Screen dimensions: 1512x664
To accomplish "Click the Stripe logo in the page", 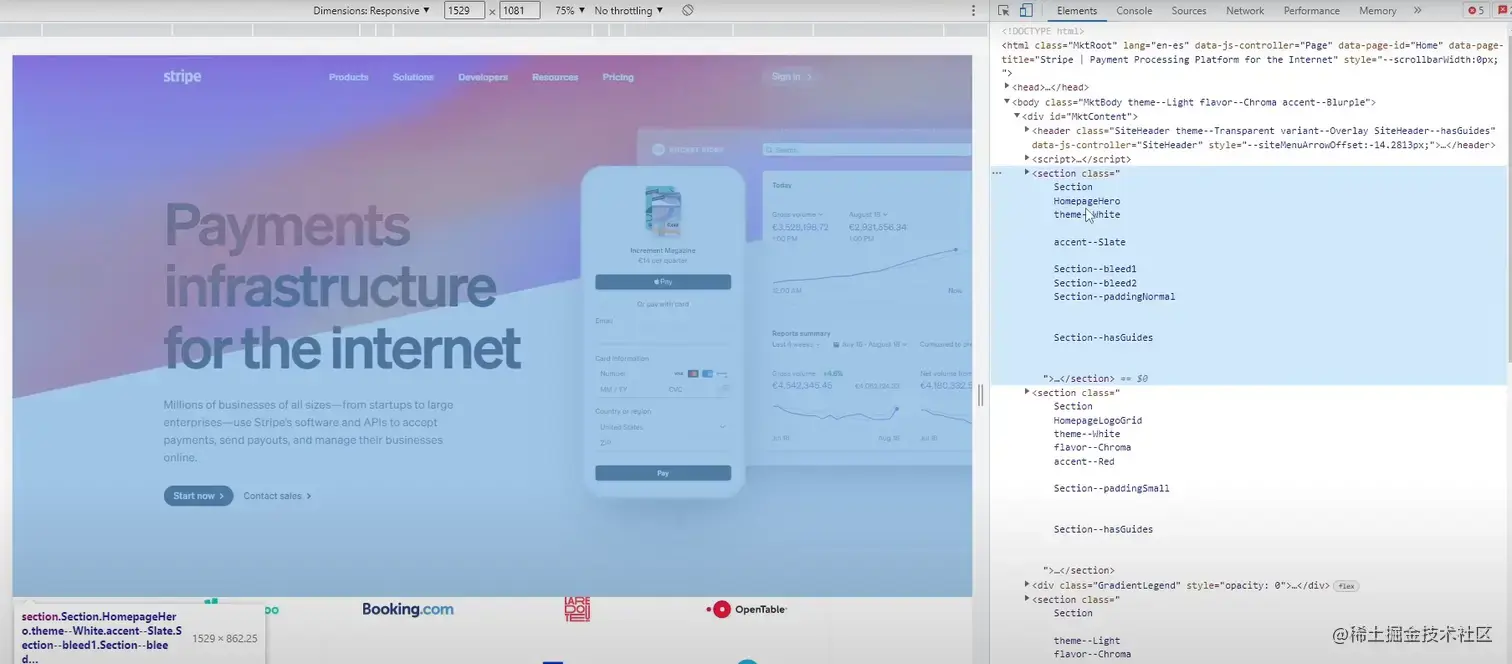I will [182, 77].
